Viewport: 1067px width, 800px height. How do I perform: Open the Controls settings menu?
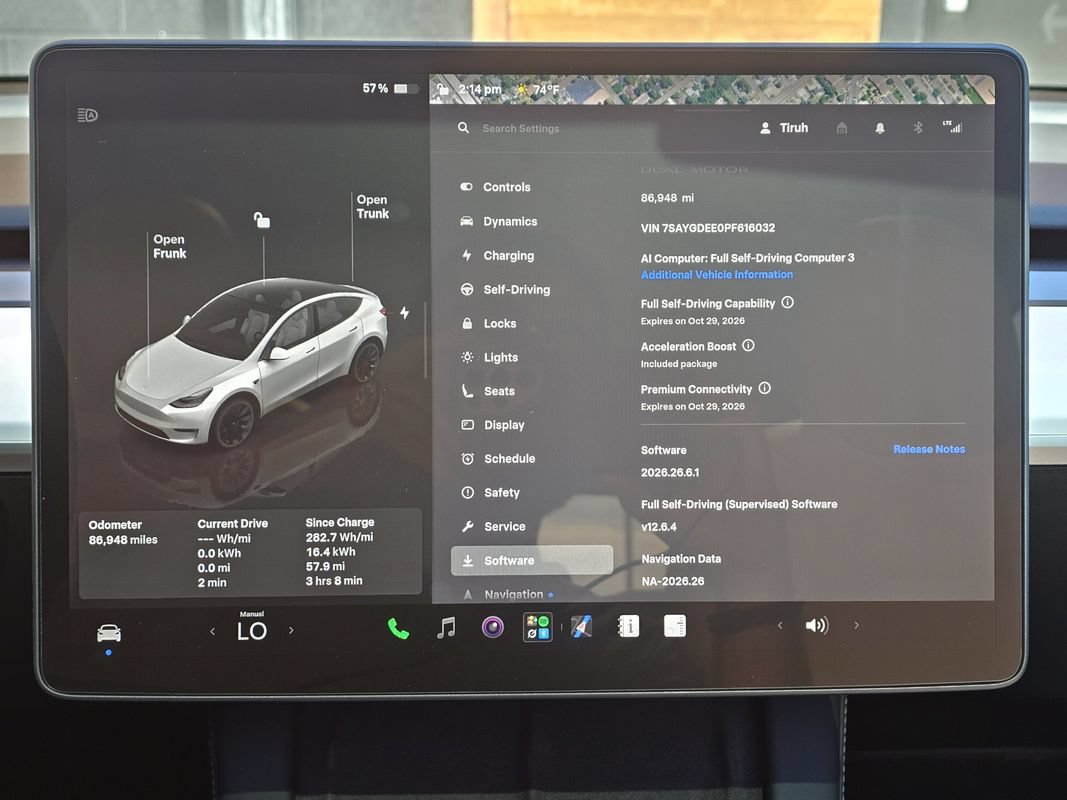(x=495, y=187)
